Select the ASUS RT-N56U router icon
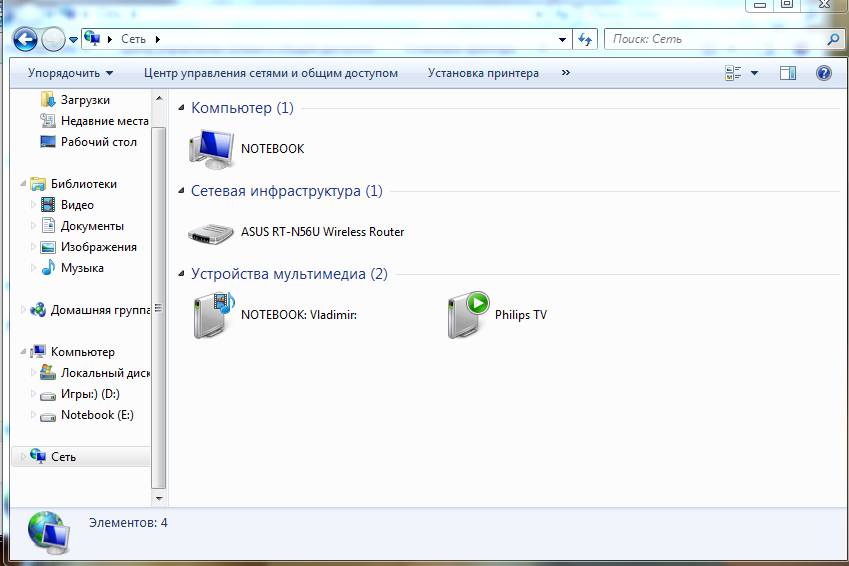This screenshot has height=566, width=849. (x=211, y=233)
